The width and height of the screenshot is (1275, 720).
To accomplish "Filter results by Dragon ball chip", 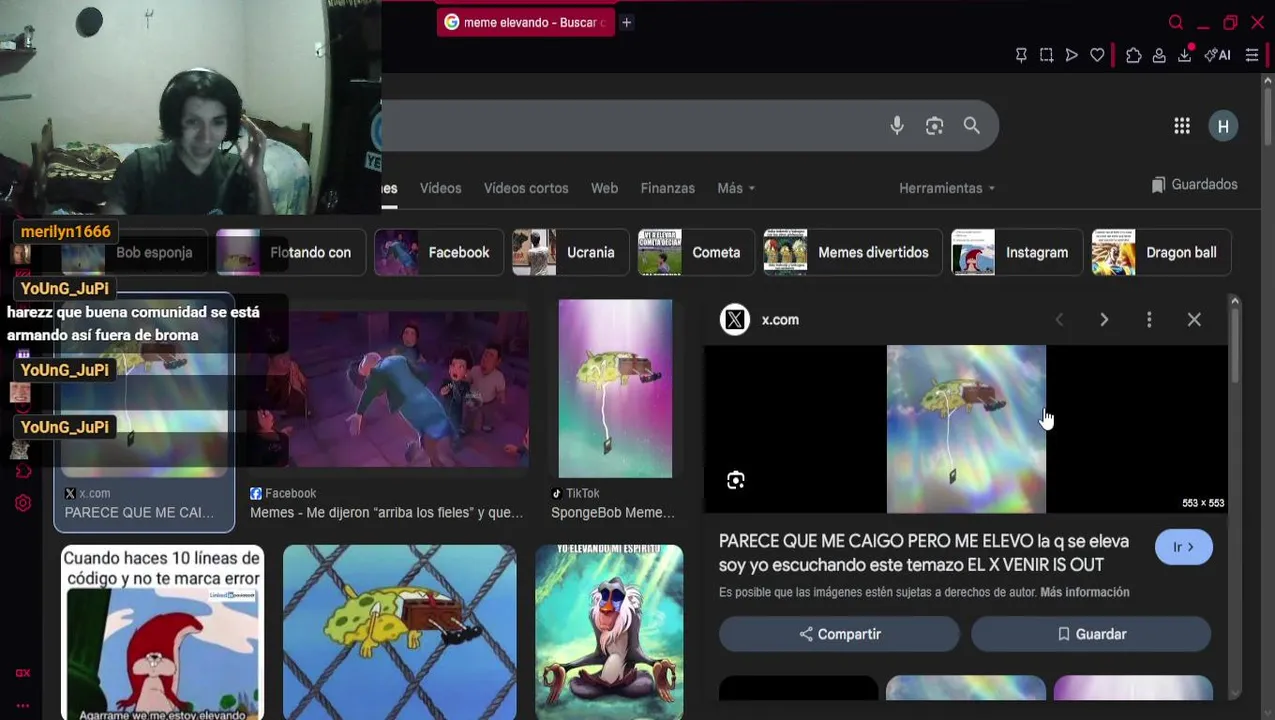I will (1161, 252).
